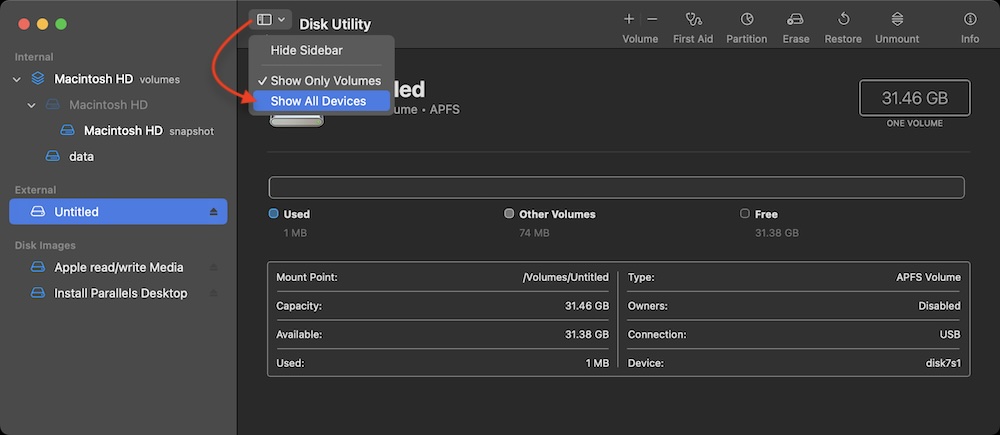
Task: Open the Partition tool
Action: [747, 20]
